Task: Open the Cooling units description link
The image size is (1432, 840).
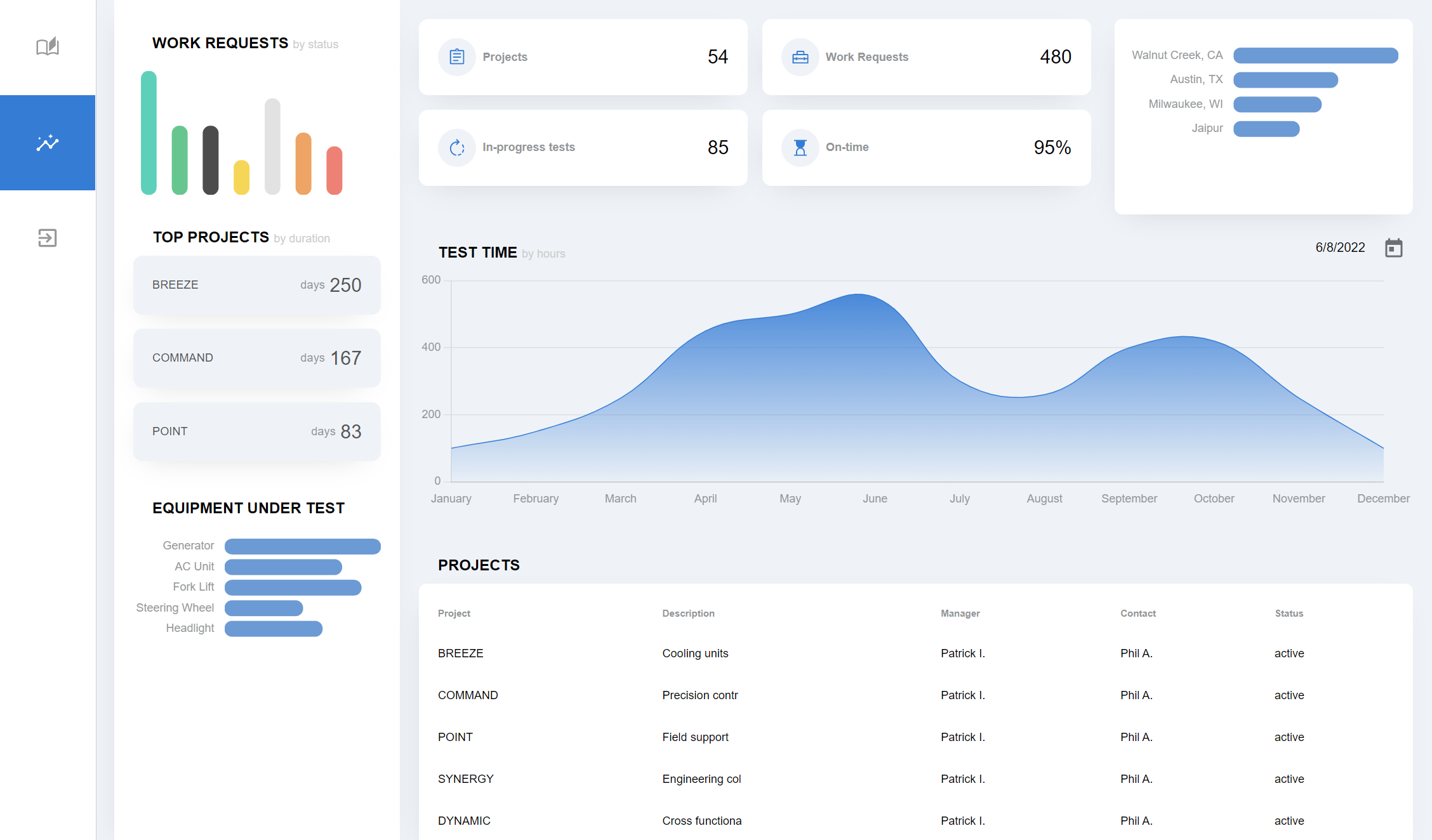Action: pyautogui.click(x=695, y=653)
